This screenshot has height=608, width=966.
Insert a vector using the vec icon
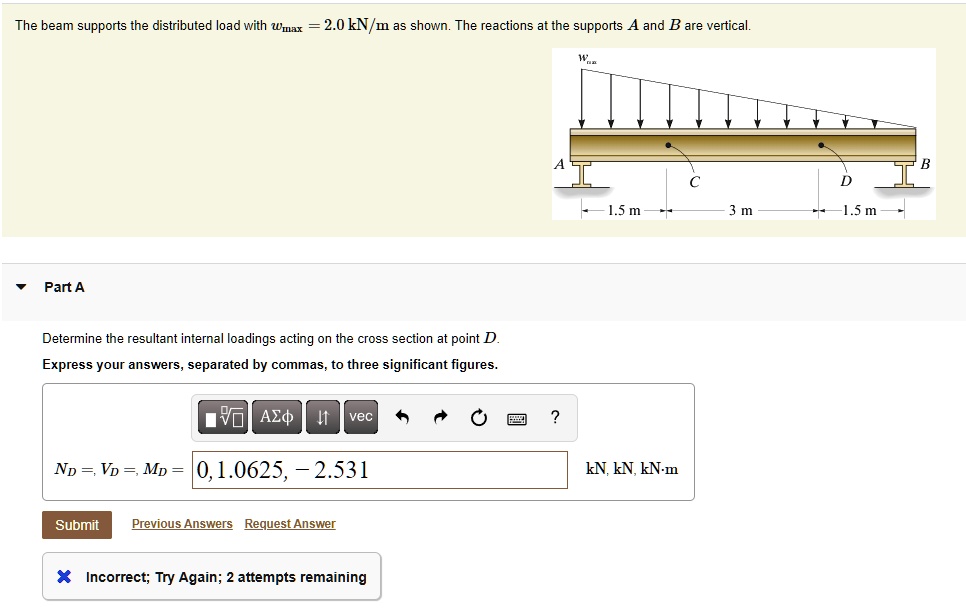coord(360,417)
